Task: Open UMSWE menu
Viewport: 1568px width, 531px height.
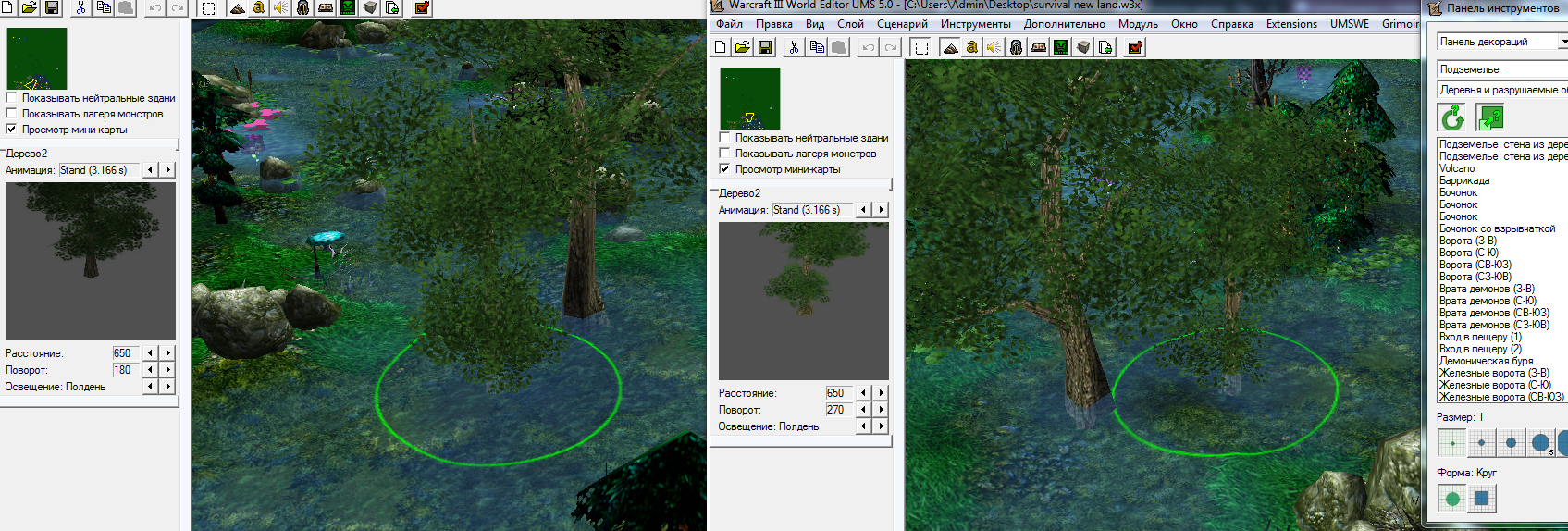Action: point(1349,24)
